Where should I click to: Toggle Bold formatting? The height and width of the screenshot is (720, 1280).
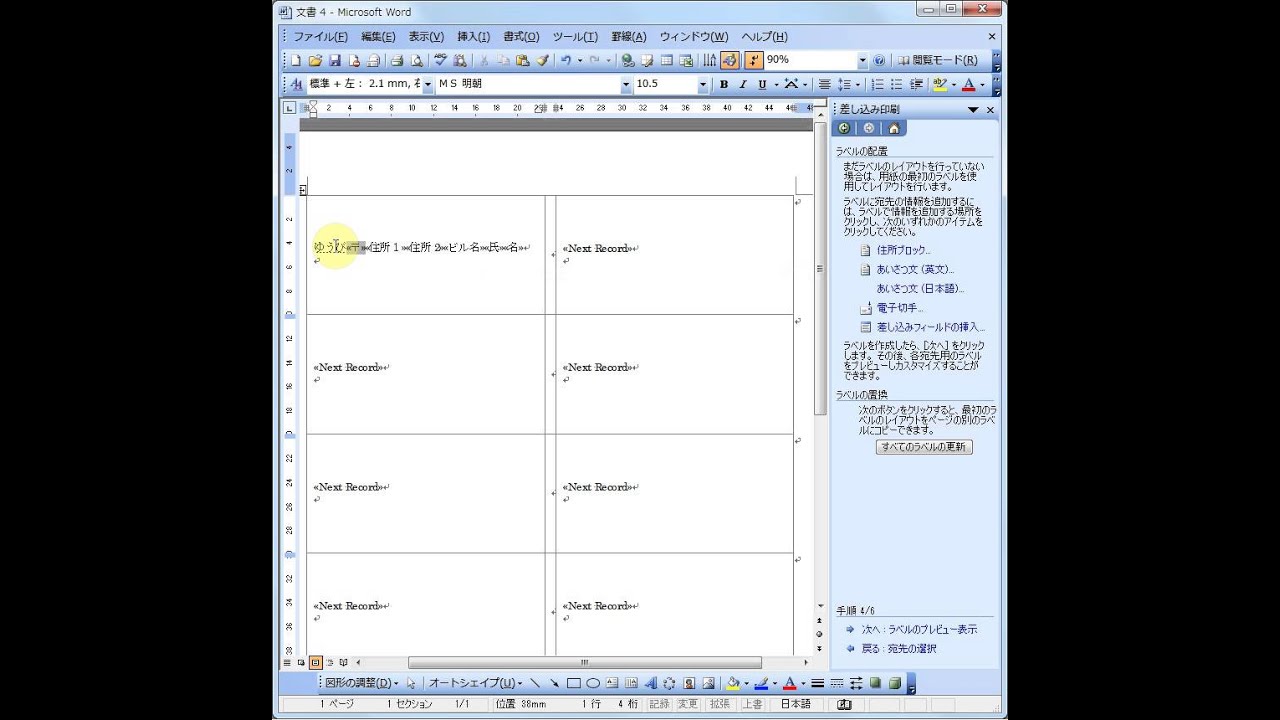click(x=724, y=85)
